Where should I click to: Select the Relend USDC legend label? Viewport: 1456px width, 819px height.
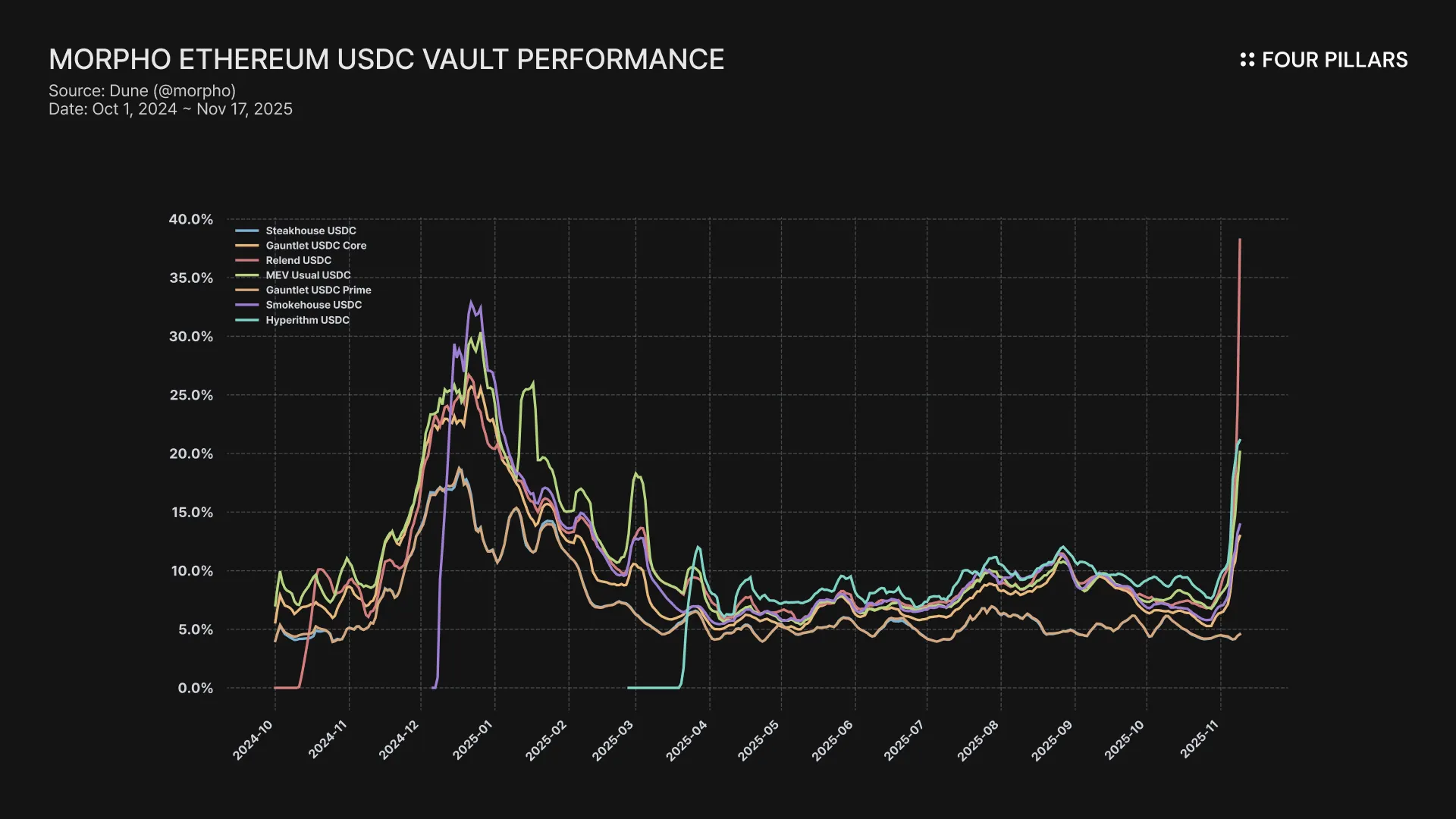(298, 260)
